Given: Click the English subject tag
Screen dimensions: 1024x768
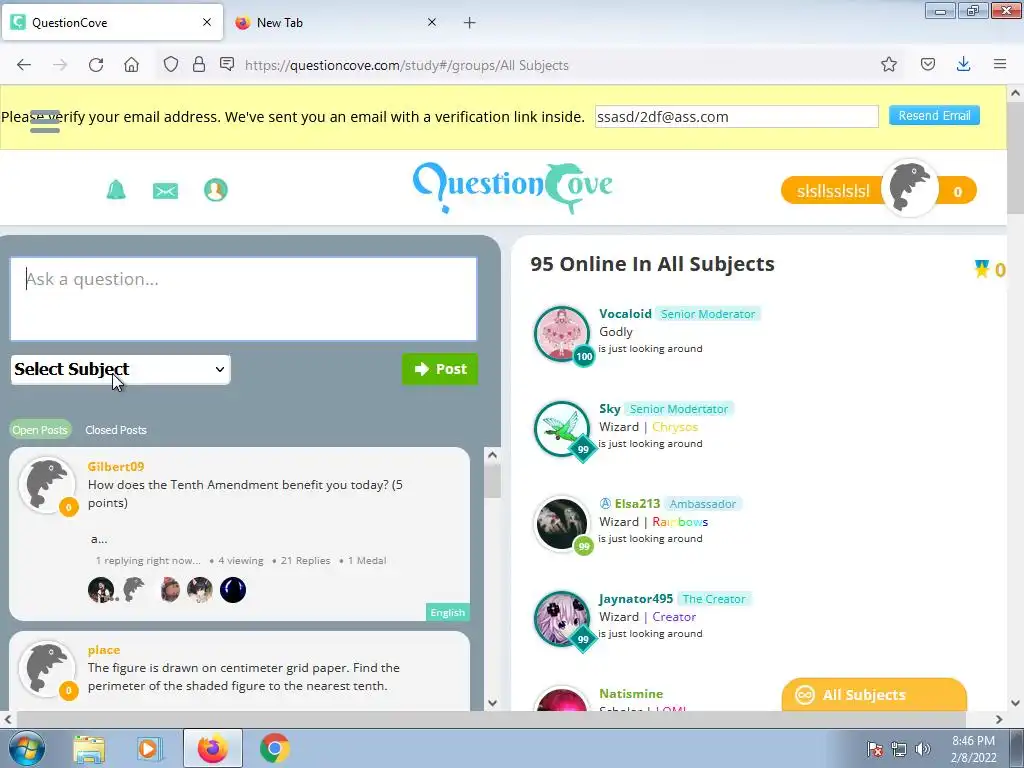Looking at the screenshot, I should click(447, 613).
